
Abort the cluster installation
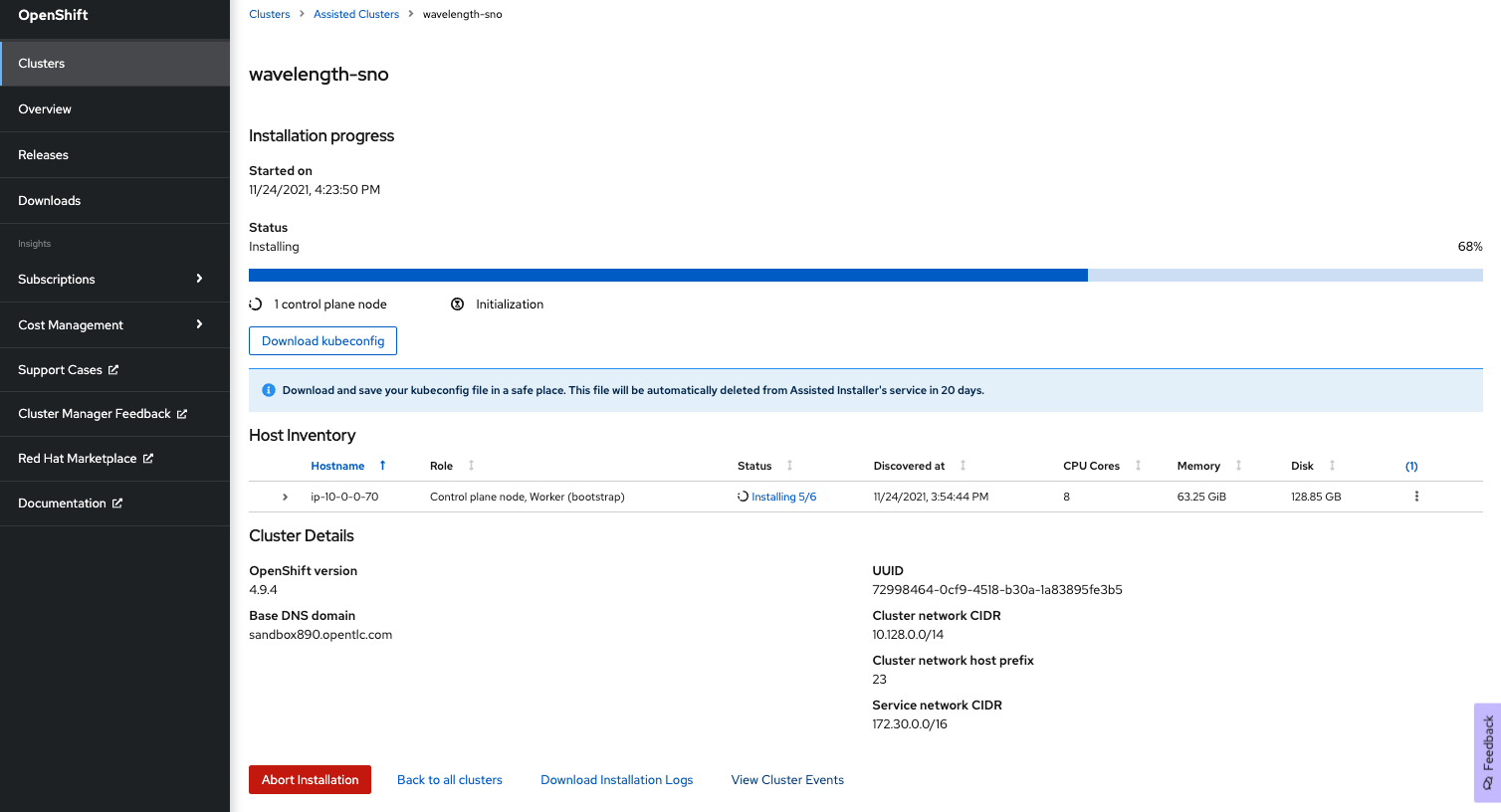click(310, 779)
